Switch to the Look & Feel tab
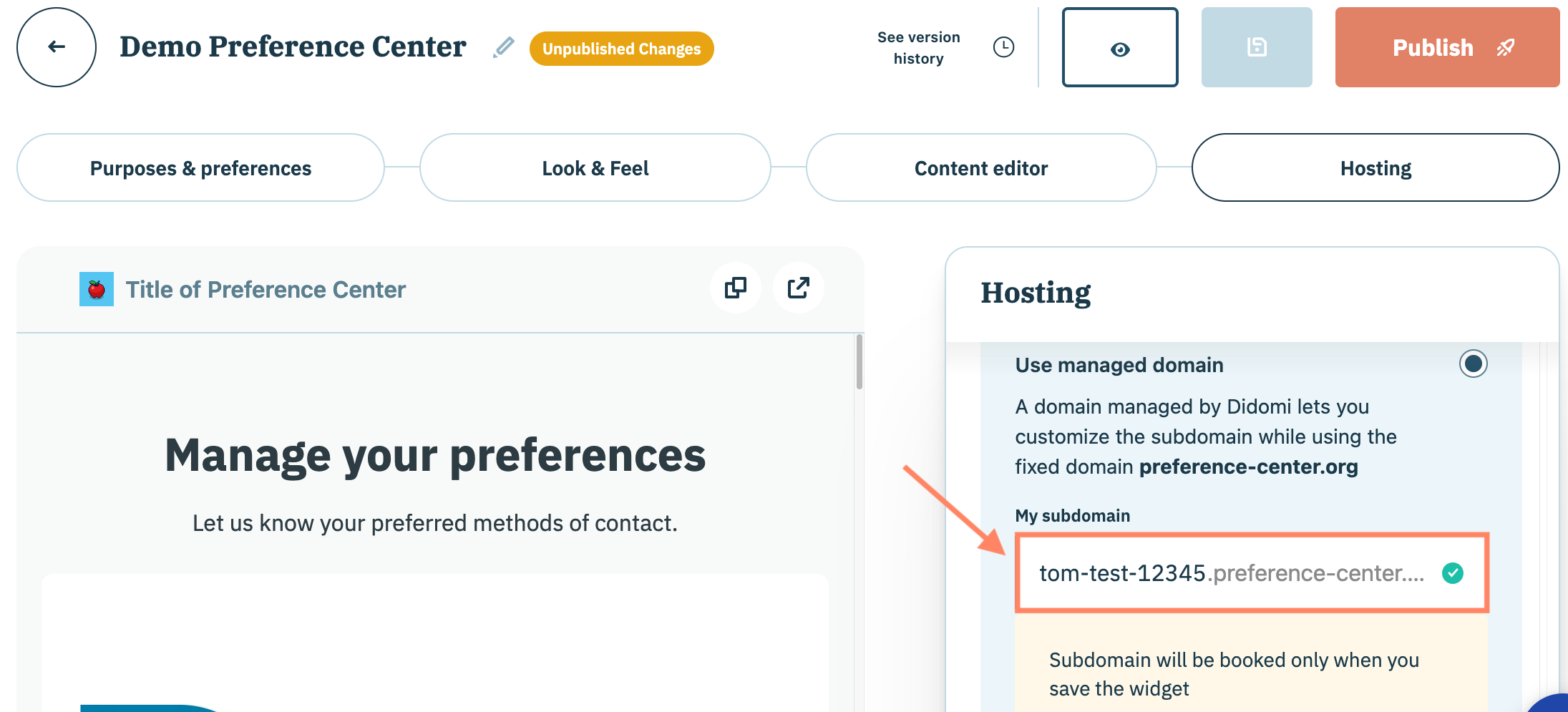The image size is (1568, 712). click(595, 168)
